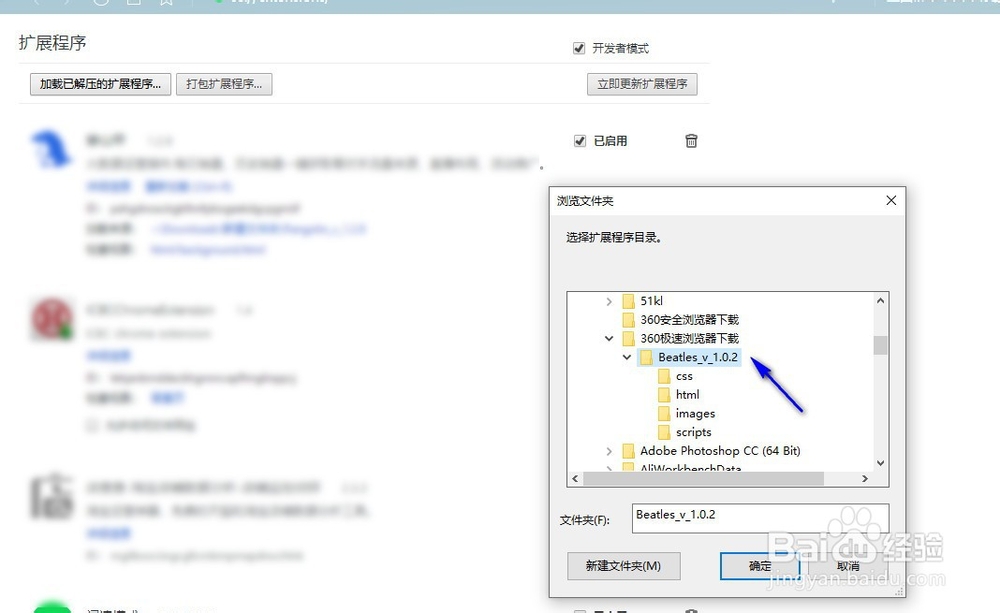
Task: Select the html folder under Beatles_v_1.0.2
Action: [687, 394]
